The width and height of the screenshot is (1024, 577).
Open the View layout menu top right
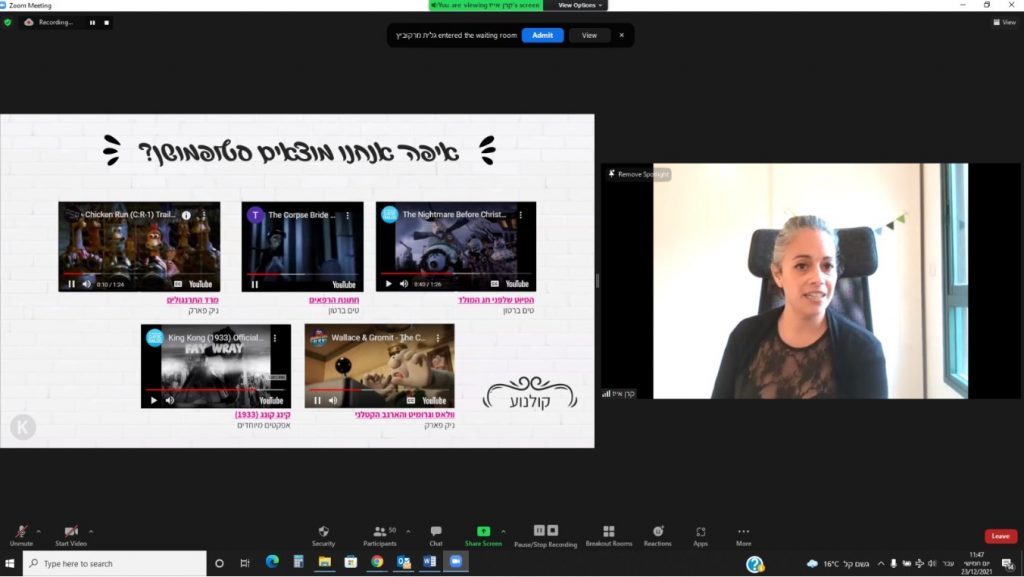point(1004,22)
